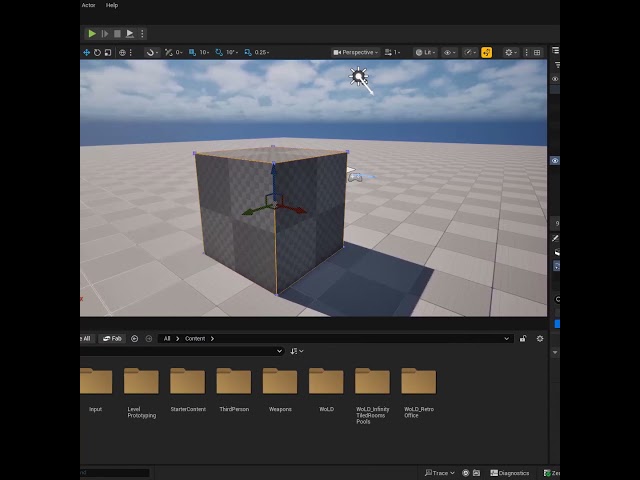Open the surface snapping dropdown

tap(152, 52)
